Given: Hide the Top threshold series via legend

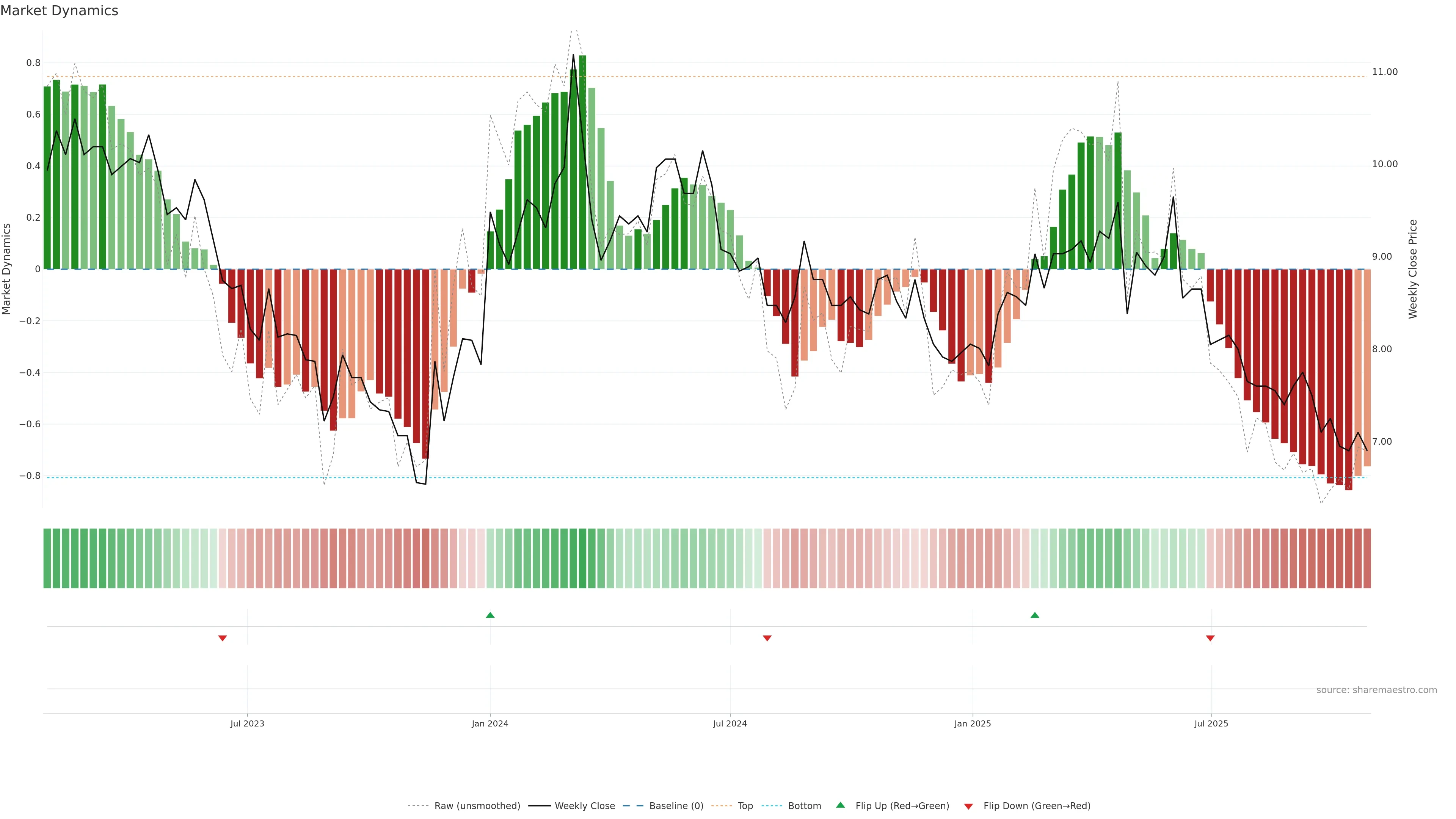Looking at the screenshot, I should 745,806.
